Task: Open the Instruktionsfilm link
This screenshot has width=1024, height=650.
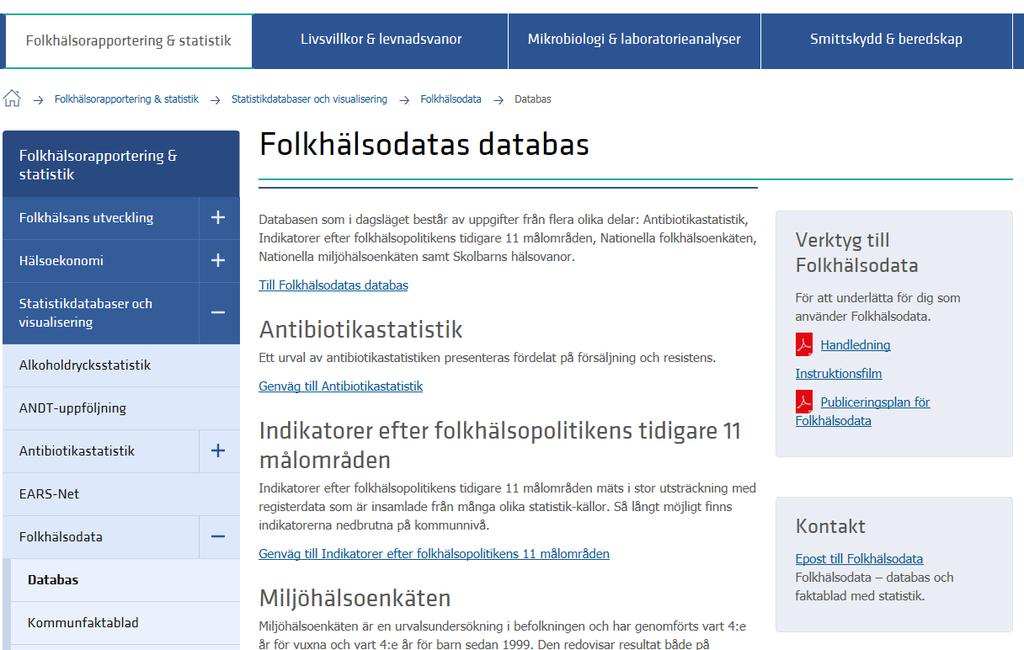Action: pyautogui.click(x=839, y=374)
